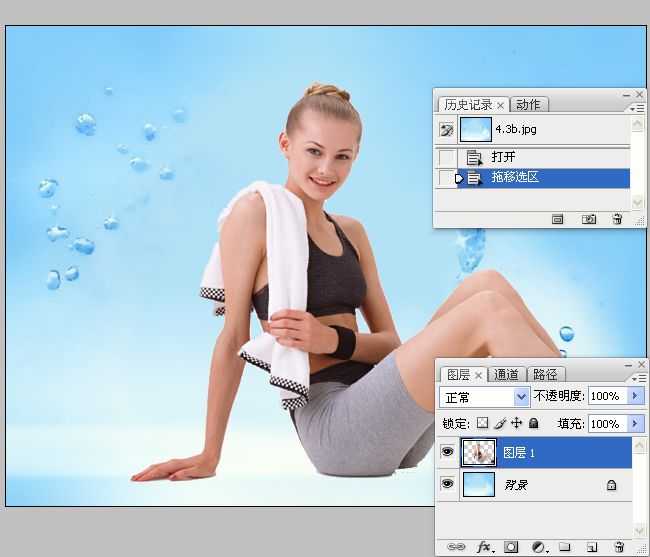Open the fx layer style menu
Viewport: 650px width, 557px height.
485,547
